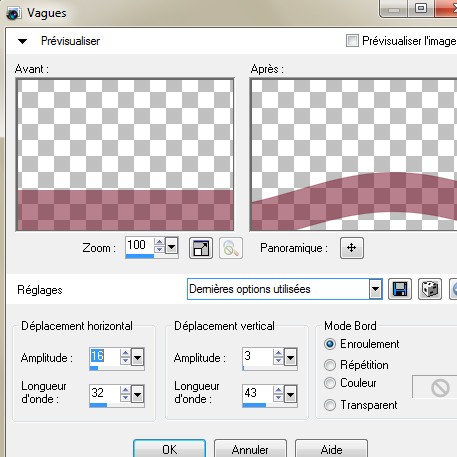Click the randomize parameters dice icon
This screenshot has height=457, width=457.
click(430, 289)
